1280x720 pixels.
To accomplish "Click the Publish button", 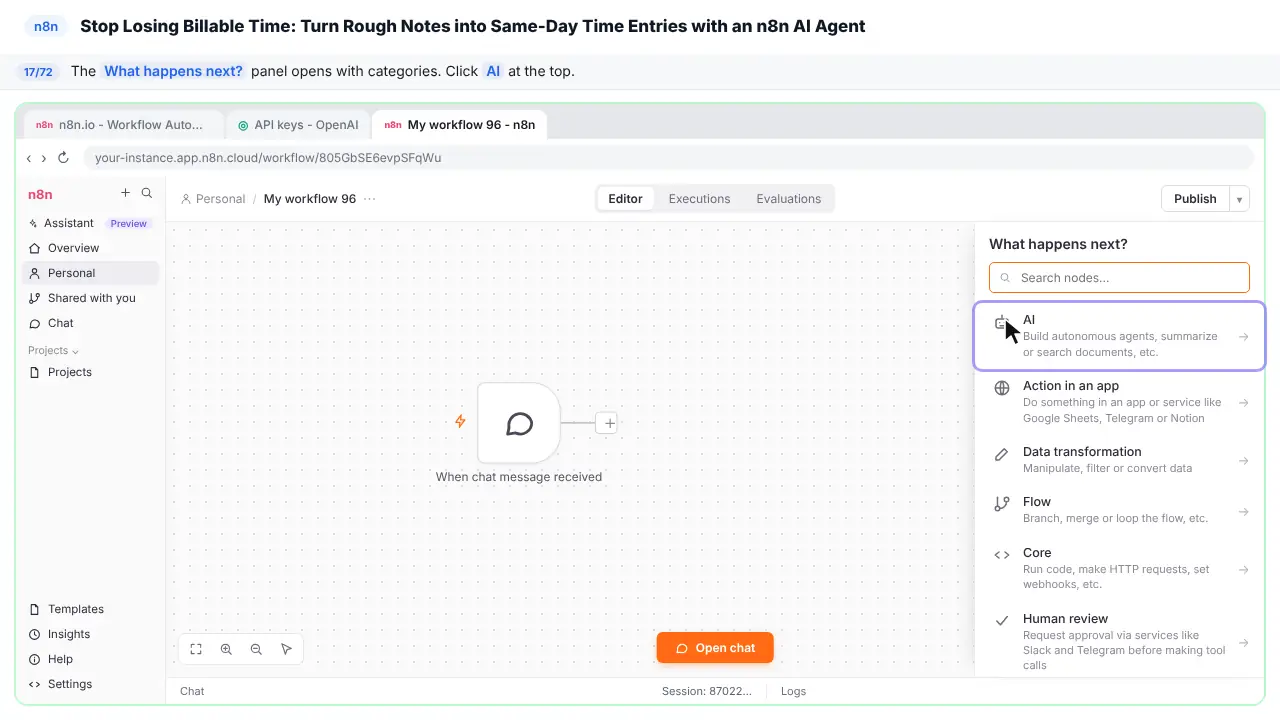I will [1195, 199].
